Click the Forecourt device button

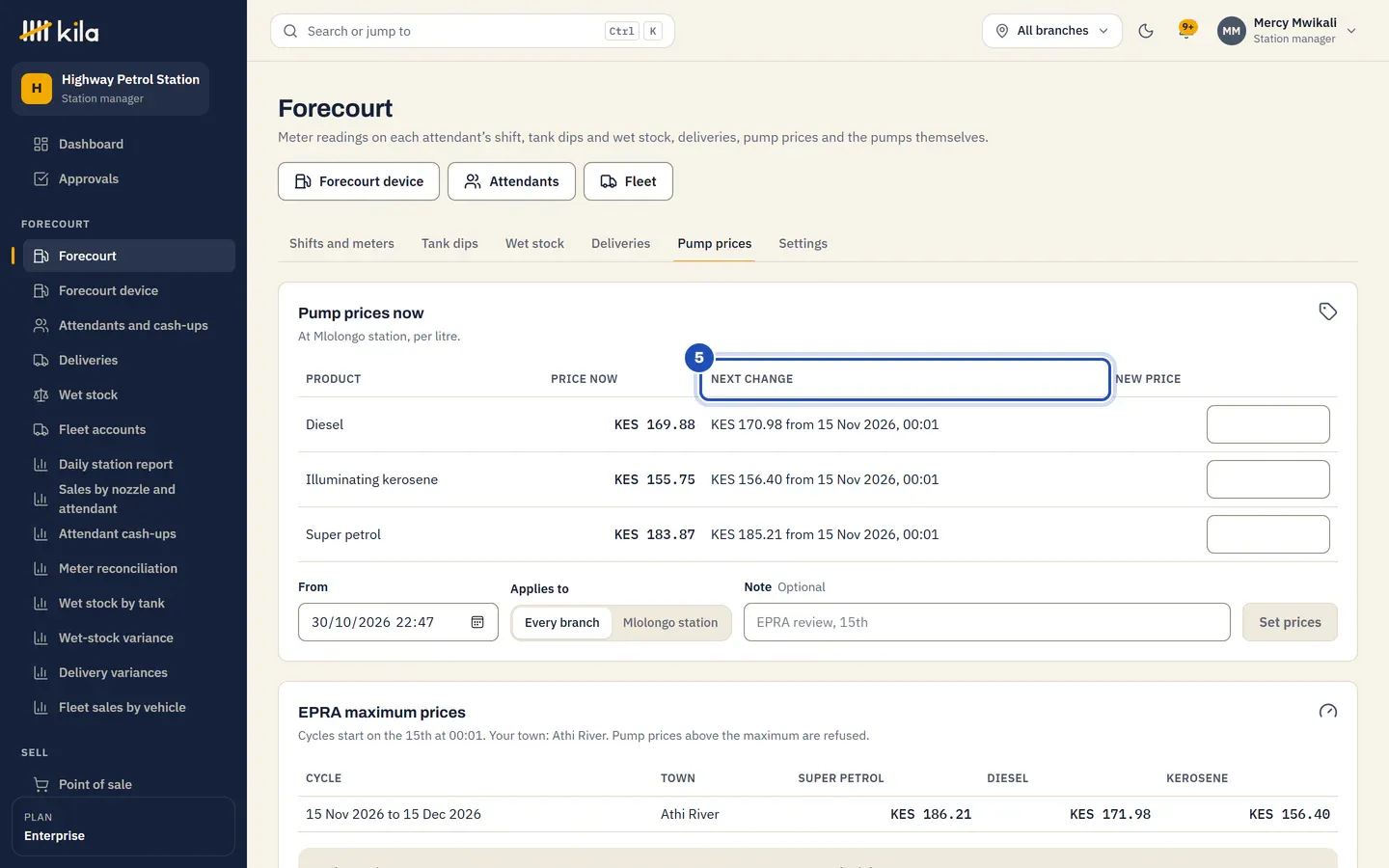pyautogui.click(x=359, y=181)
